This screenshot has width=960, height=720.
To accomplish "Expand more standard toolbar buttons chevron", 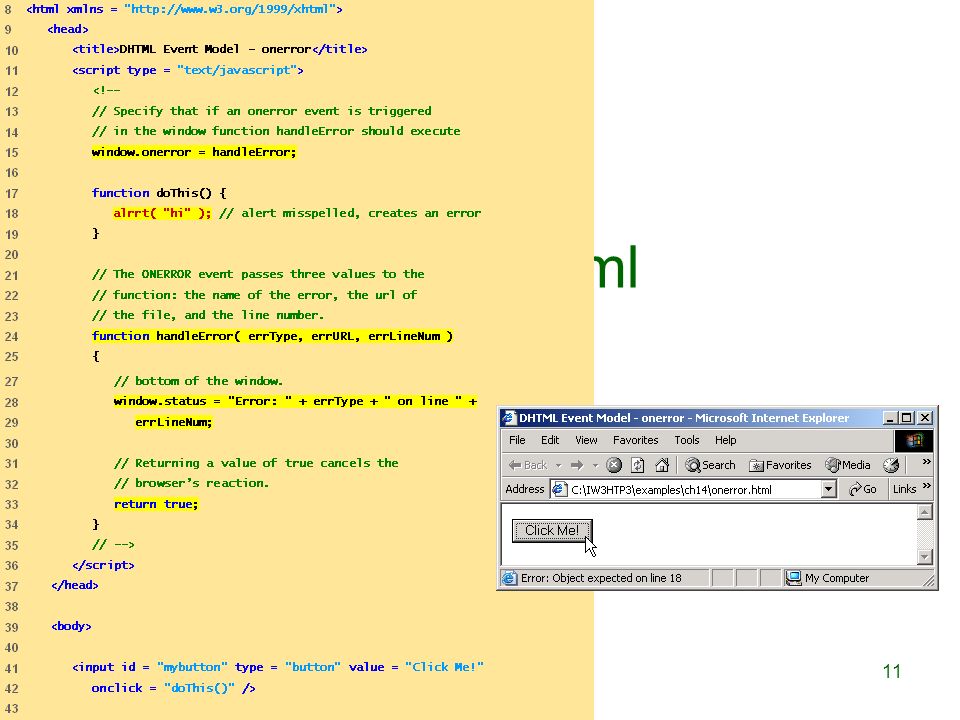I will coord(926,462).
